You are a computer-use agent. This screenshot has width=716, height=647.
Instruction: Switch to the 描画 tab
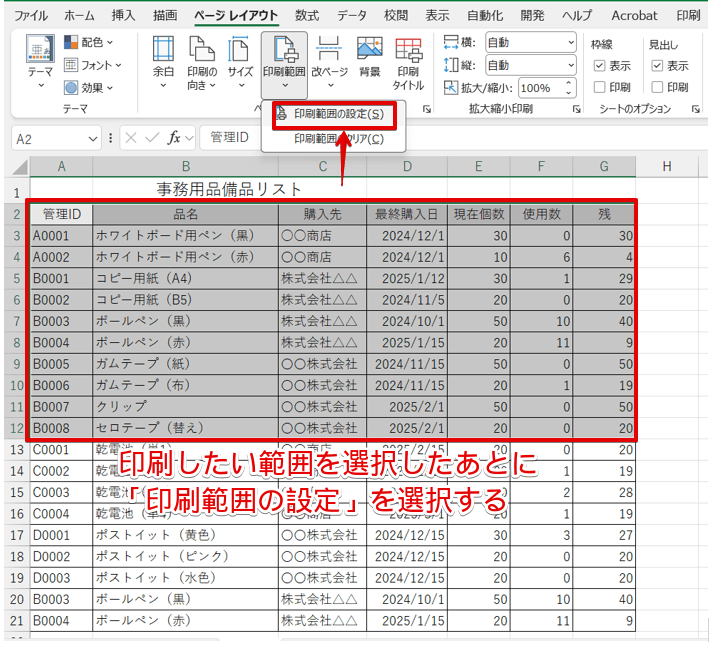coord(165,16)
